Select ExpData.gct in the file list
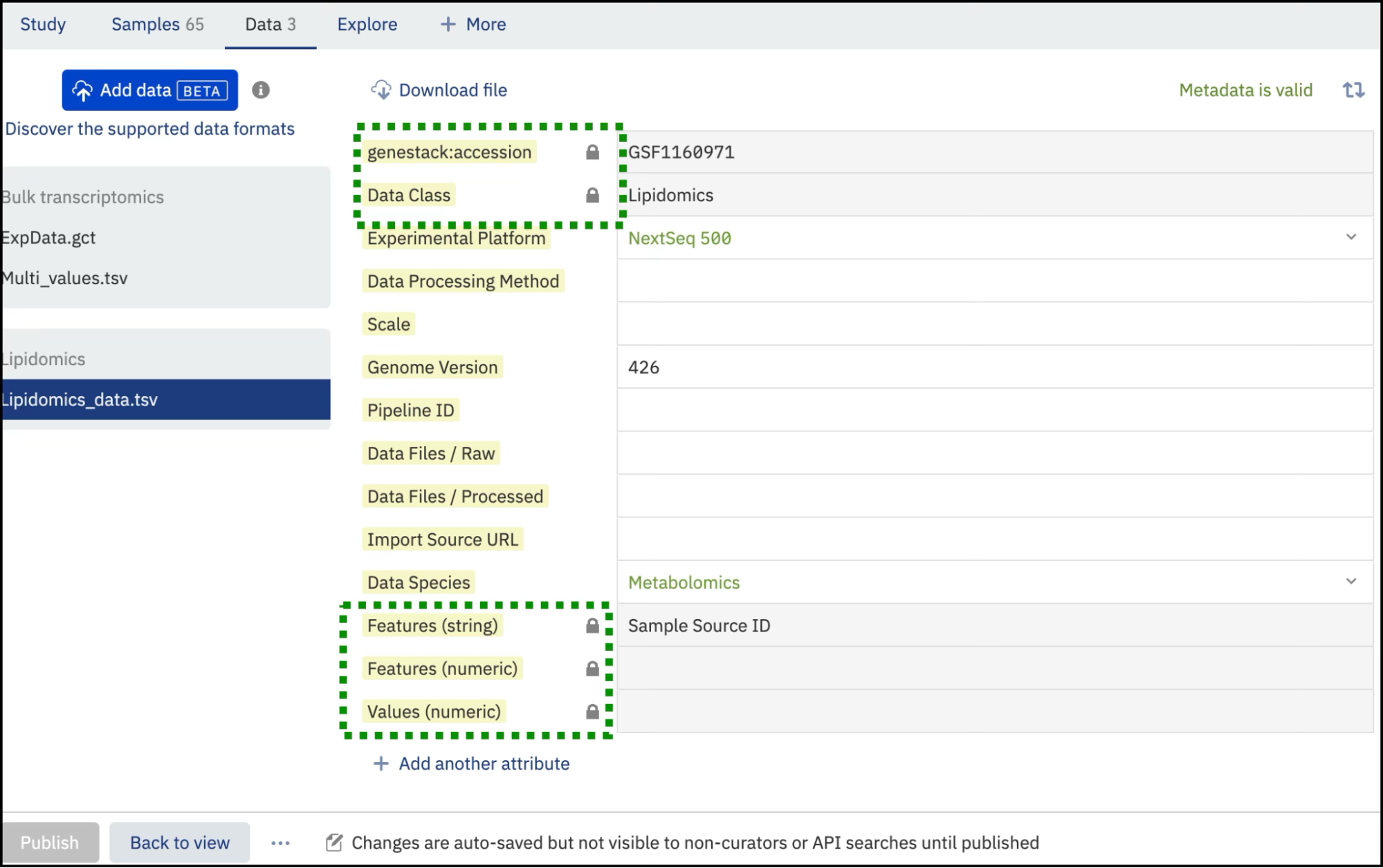 pos(48,237)
